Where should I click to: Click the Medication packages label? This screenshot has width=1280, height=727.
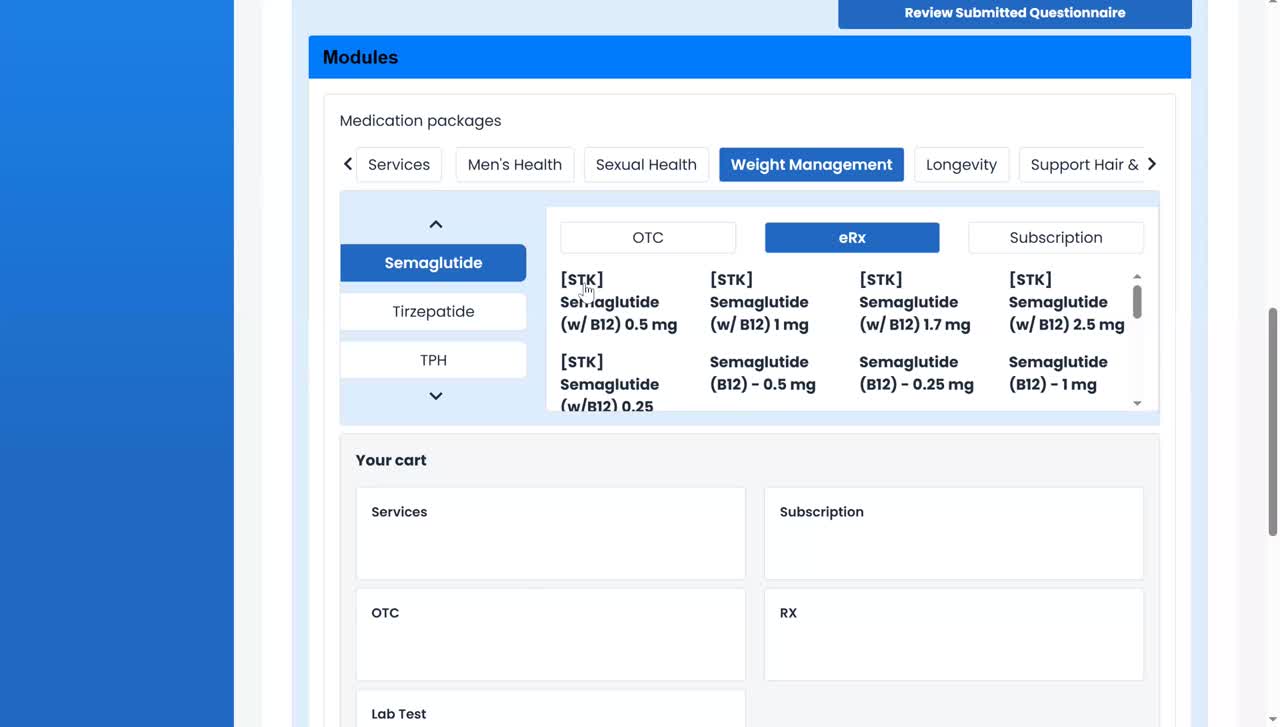pyautogui.click(x=421, y=121)
